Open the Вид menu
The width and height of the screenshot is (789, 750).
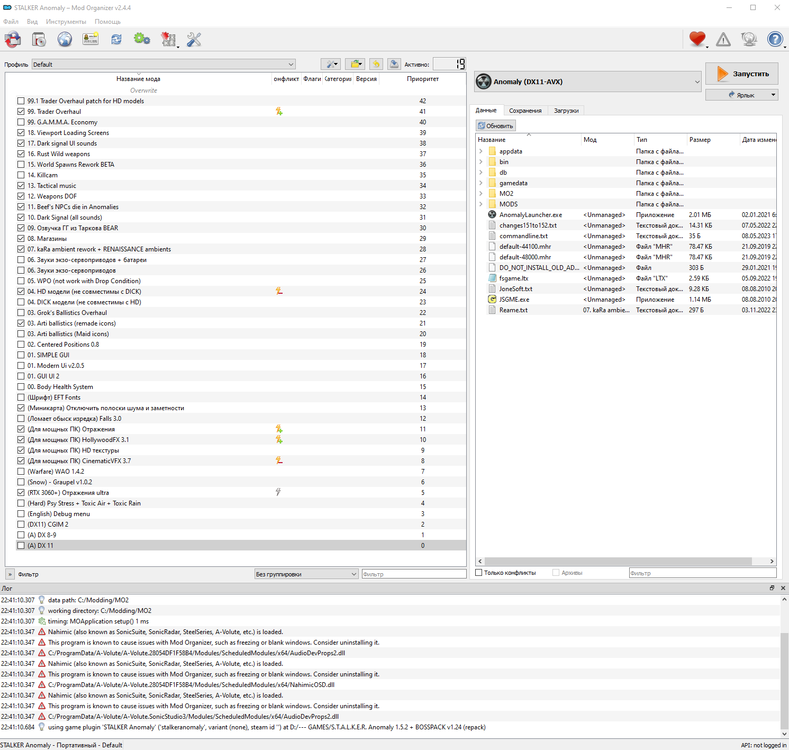pos(32,22)
